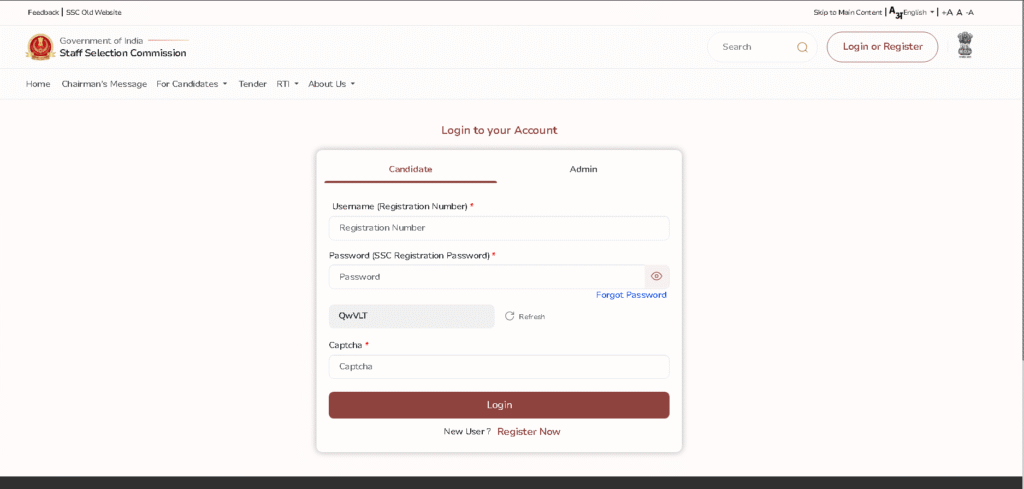Screen dimensions: 1024x489
Task: Switch to the Admin tab
Action: (583, 169)
